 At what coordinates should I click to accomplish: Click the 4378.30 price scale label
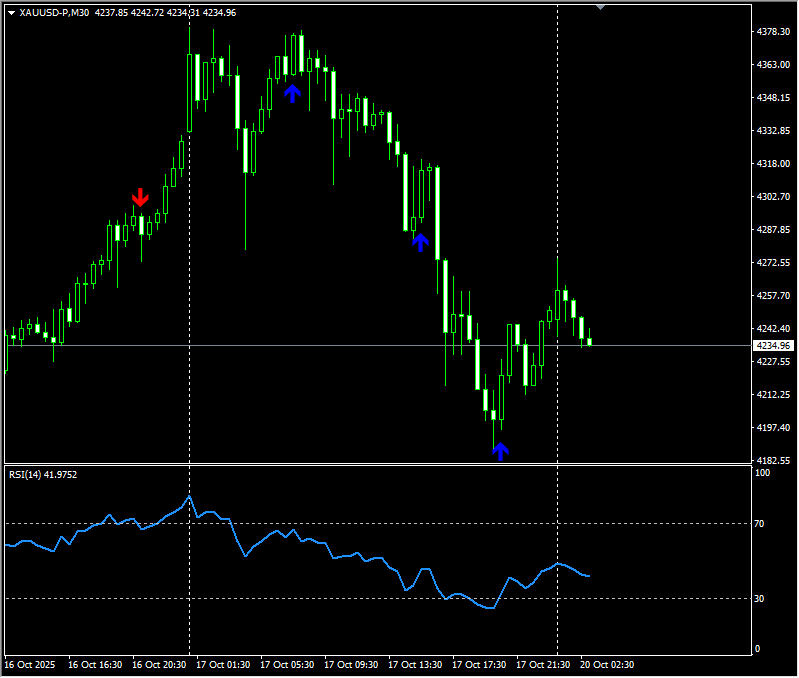click(x=773, y=32)
